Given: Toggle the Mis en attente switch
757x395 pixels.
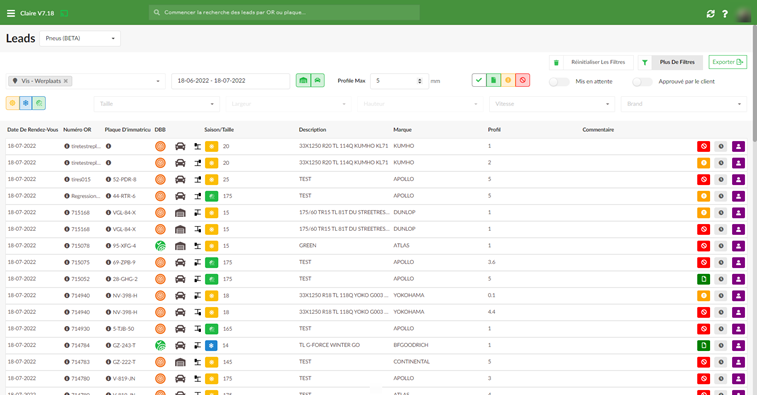Looking at the screenshot, I should [559, 82].
